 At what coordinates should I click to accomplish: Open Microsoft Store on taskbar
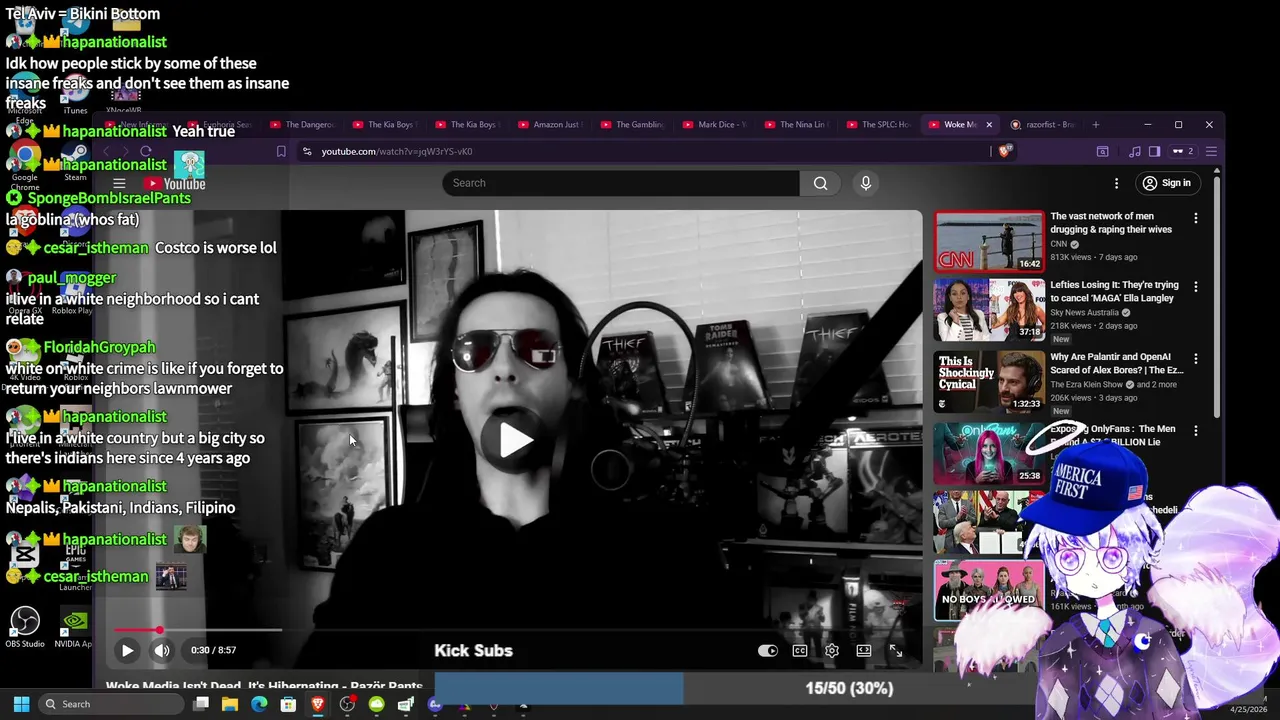click(288, 704)
